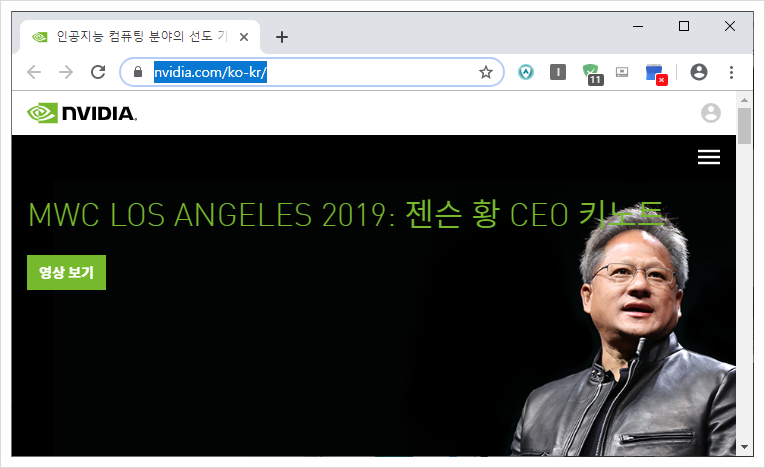
Task: Maximize the Chrome window
Action: (684, 26)
